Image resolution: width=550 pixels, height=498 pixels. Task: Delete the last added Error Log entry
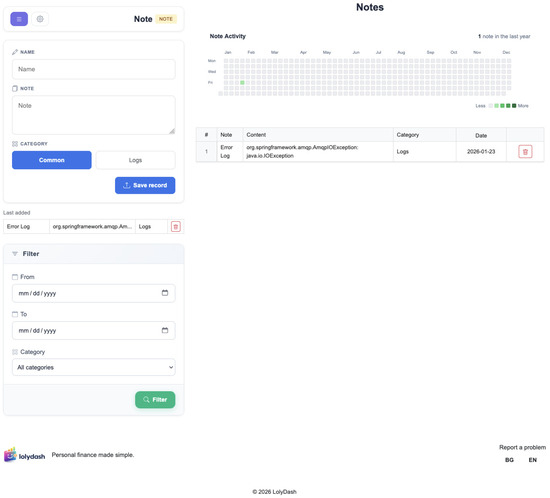[176, 227]
